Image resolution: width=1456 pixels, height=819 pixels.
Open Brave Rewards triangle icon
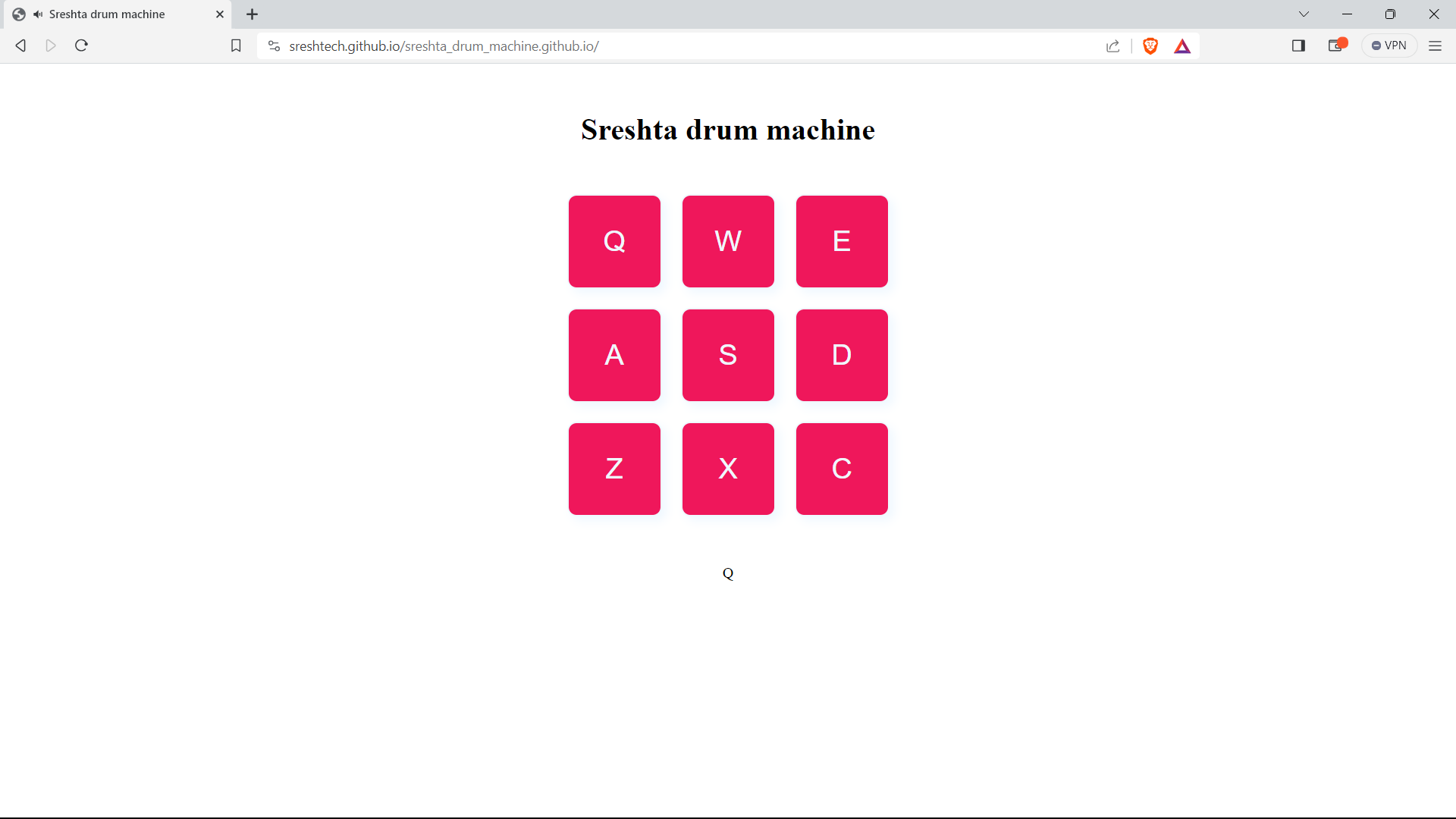[1182, 46]
